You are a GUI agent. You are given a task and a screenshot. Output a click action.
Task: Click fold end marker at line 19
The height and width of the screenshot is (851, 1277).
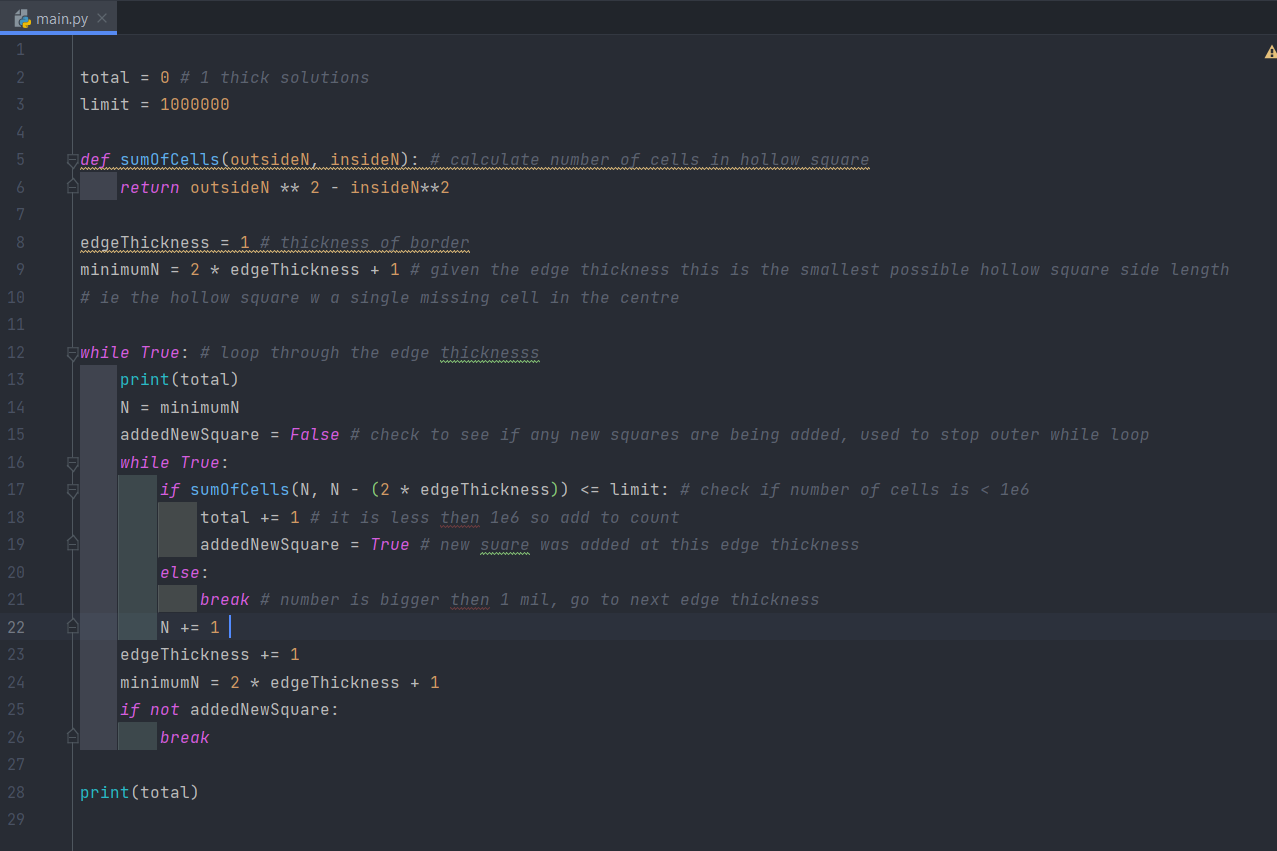(x=72, y=544)
